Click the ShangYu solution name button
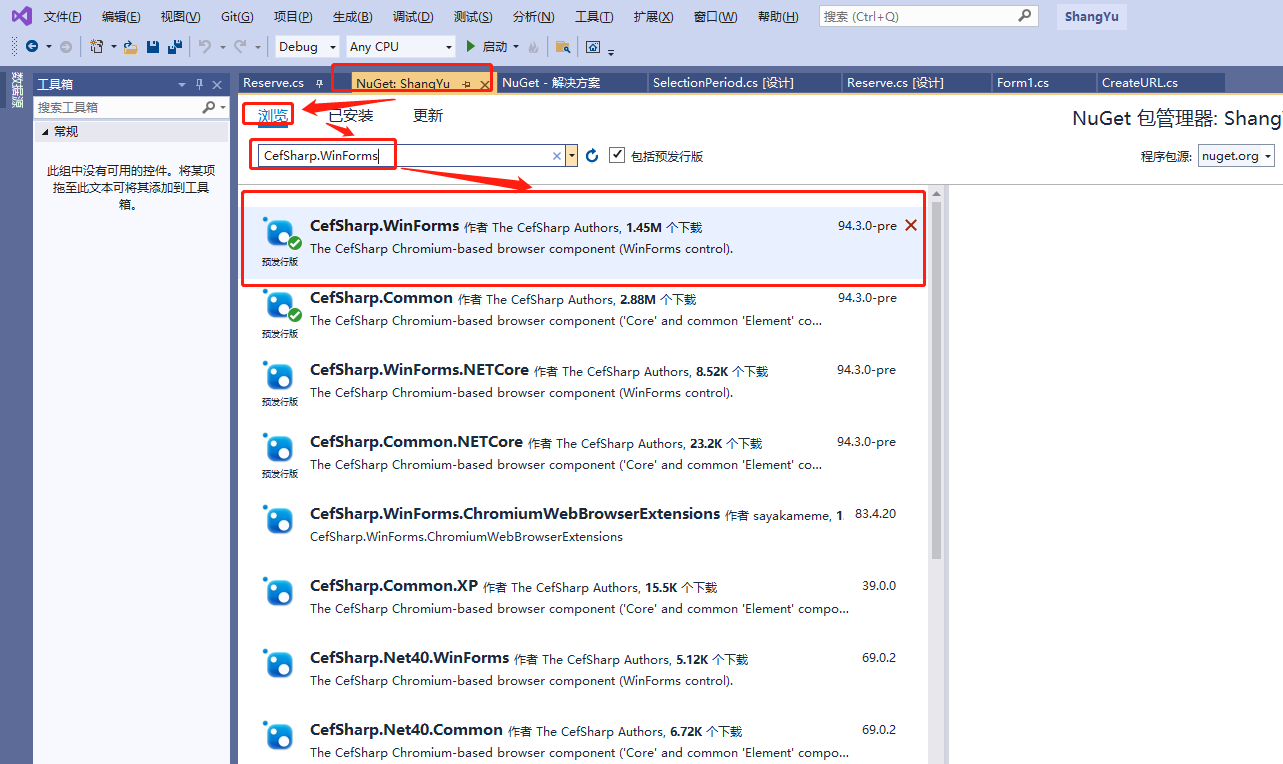Screen dimensions: 1283x764 click(1091, 16)
